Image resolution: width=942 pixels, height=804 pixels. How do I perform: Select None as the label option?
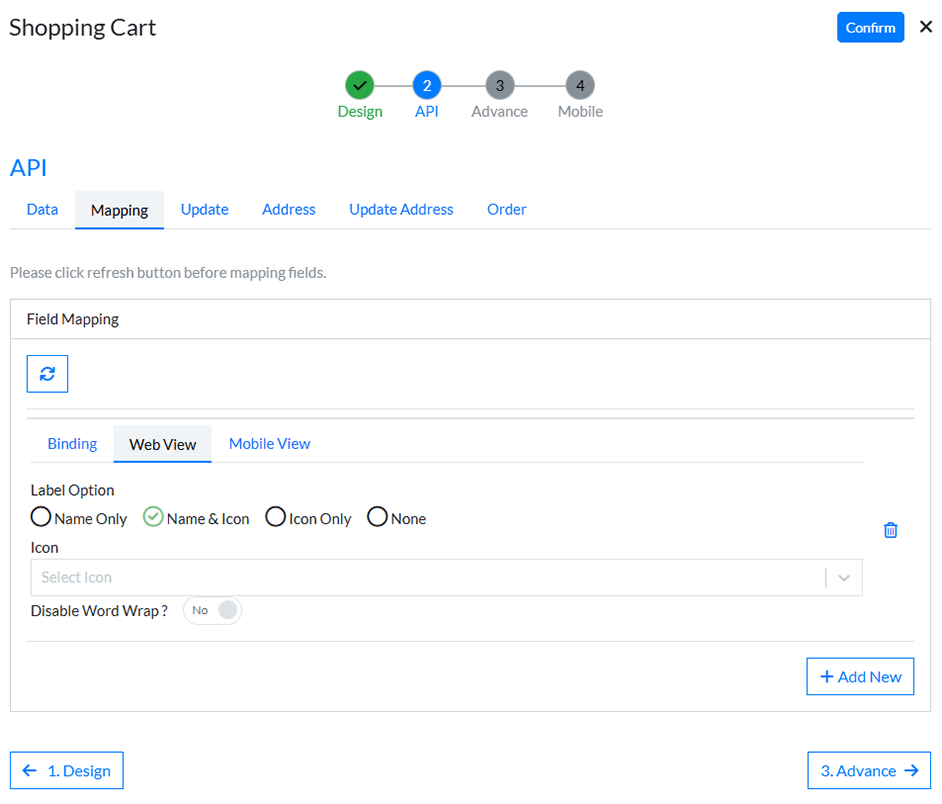pos(378,518)
